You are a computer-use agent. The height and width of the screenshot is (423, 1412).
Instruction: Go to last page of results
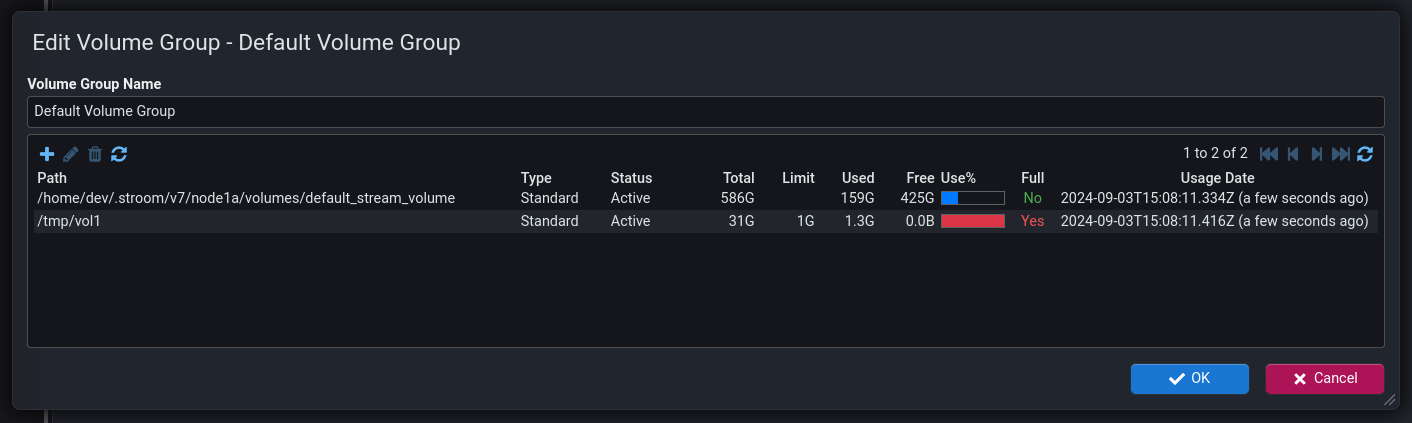[1341, 154]
